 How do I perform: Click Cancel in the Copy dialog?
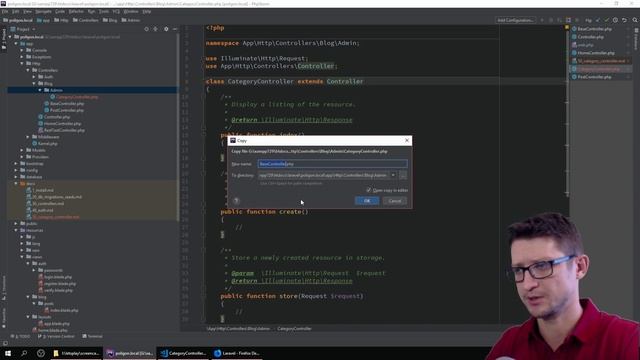point(395,200)
